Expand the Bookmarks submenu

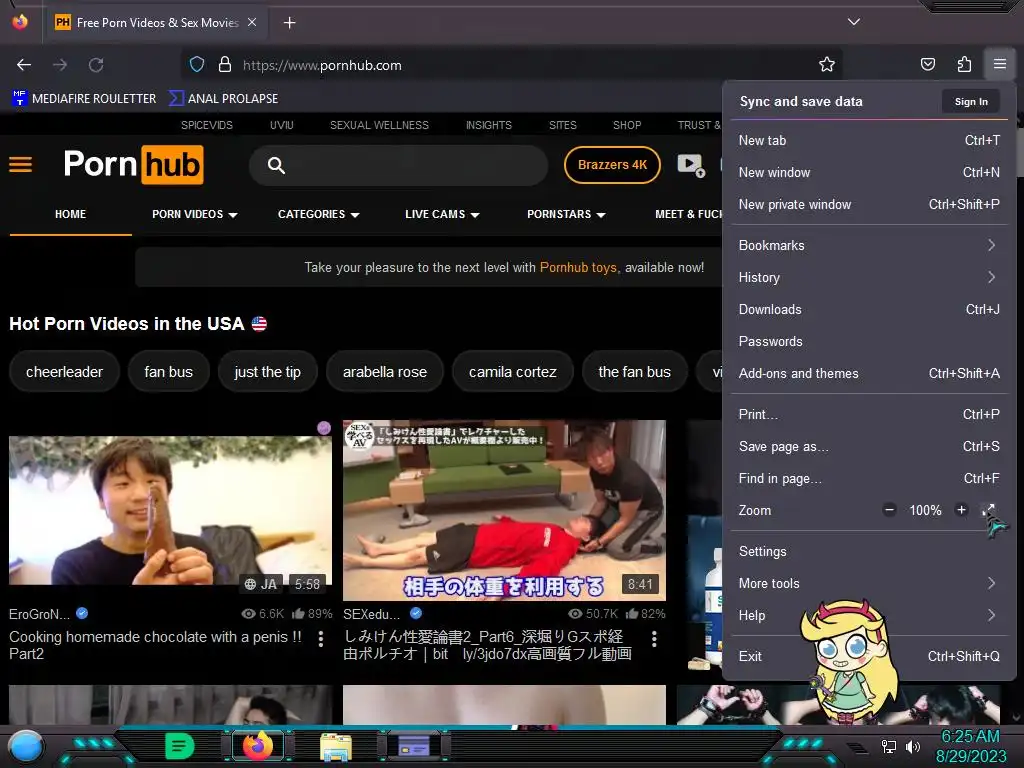[x=869, y=246]
